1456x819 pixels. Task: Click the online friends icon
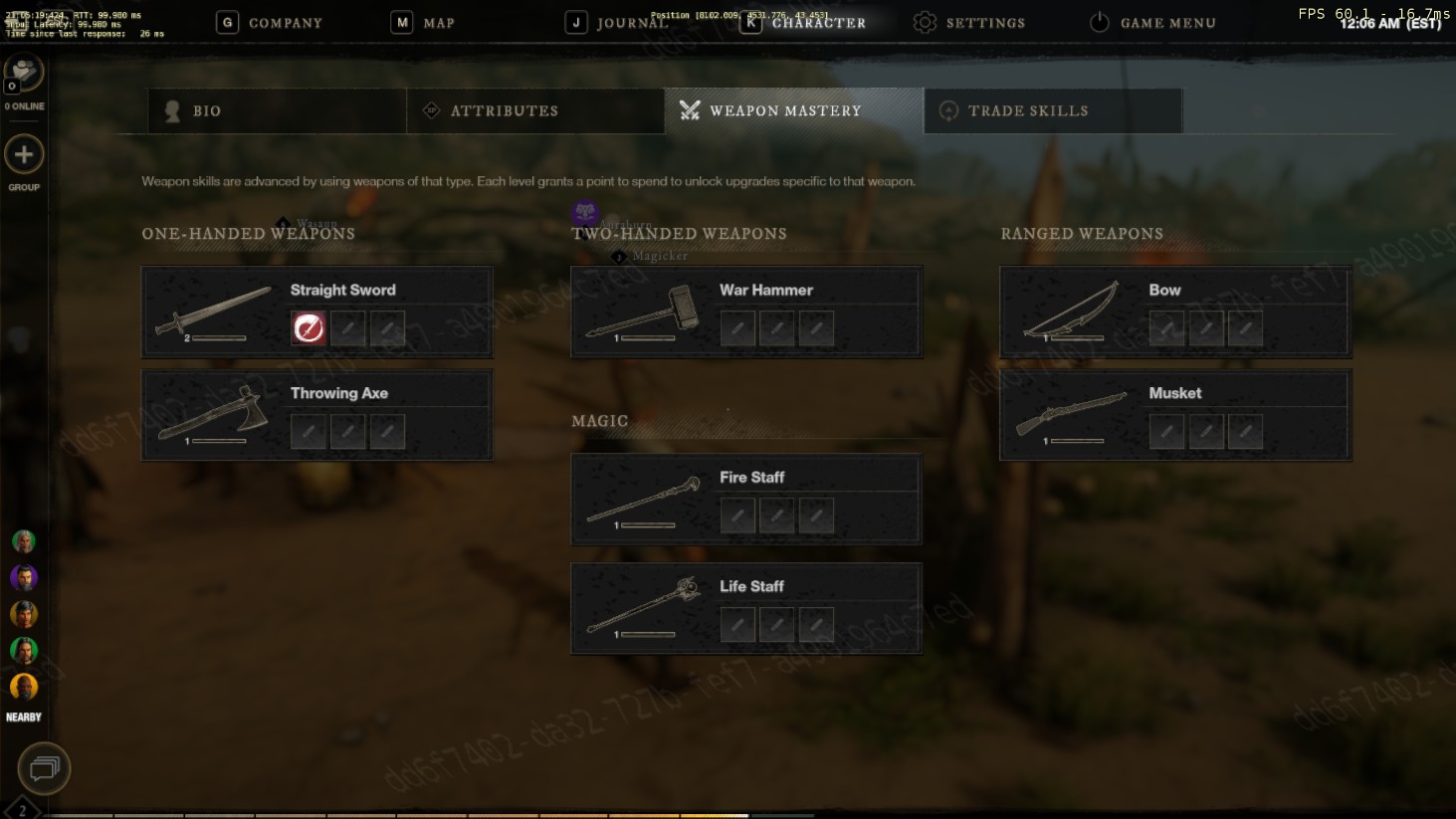coord(23,73)
